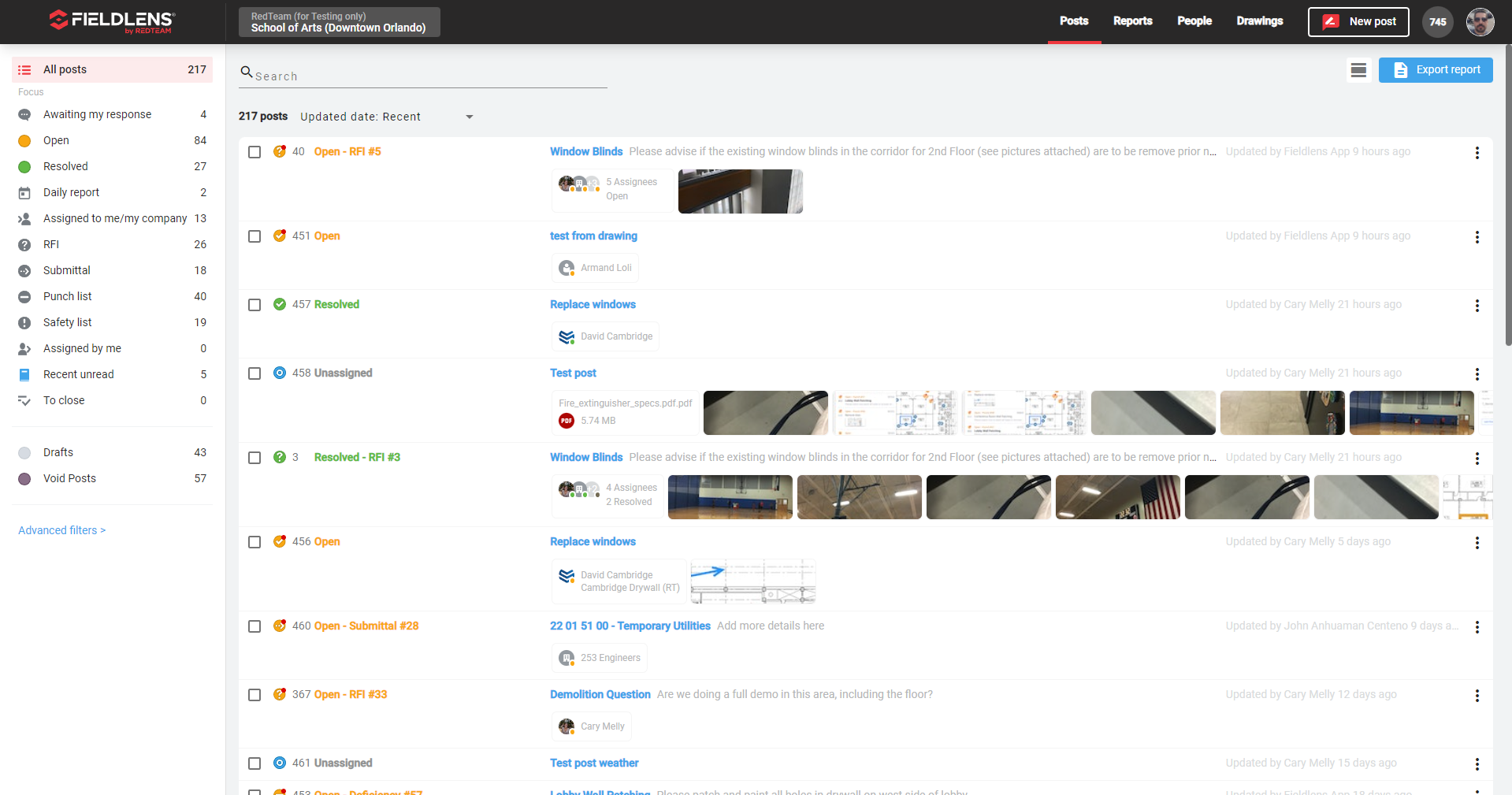Open the kebab menu on Test post weather
The image size is (1512, 795).
[x=1477, y=763]
